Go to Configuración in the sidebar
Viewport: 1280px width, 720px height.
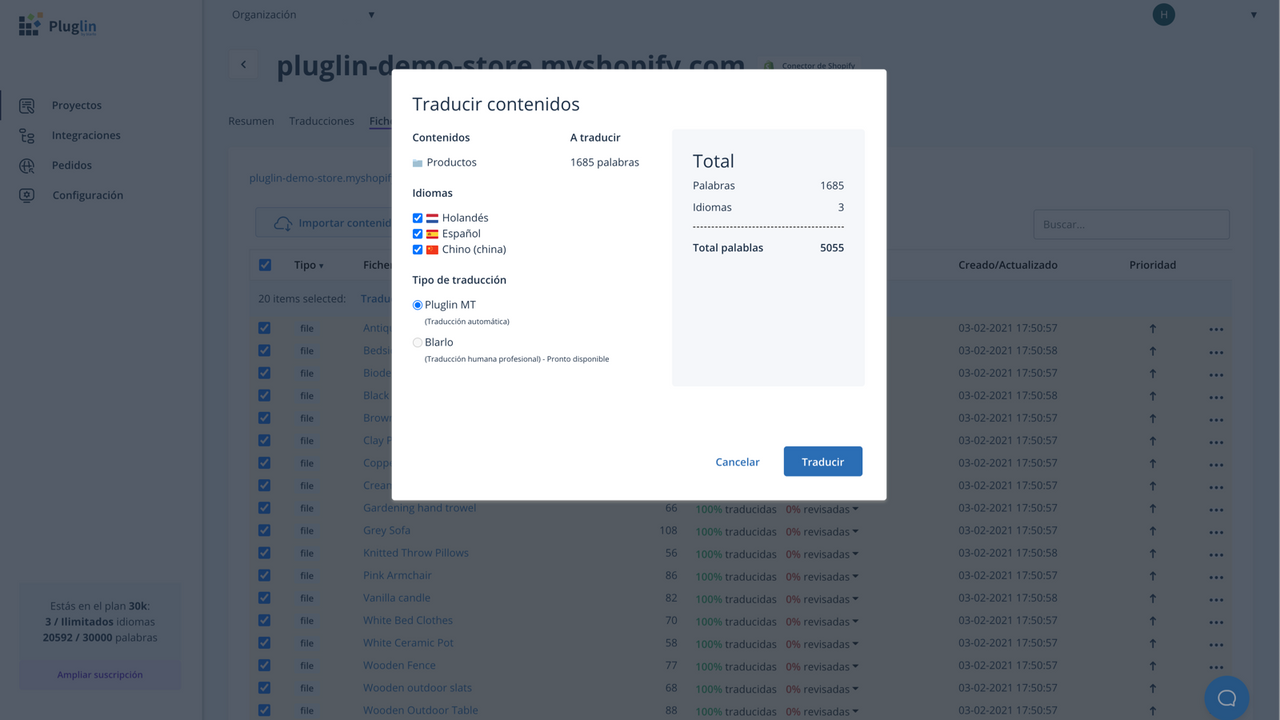coord(88,195)
